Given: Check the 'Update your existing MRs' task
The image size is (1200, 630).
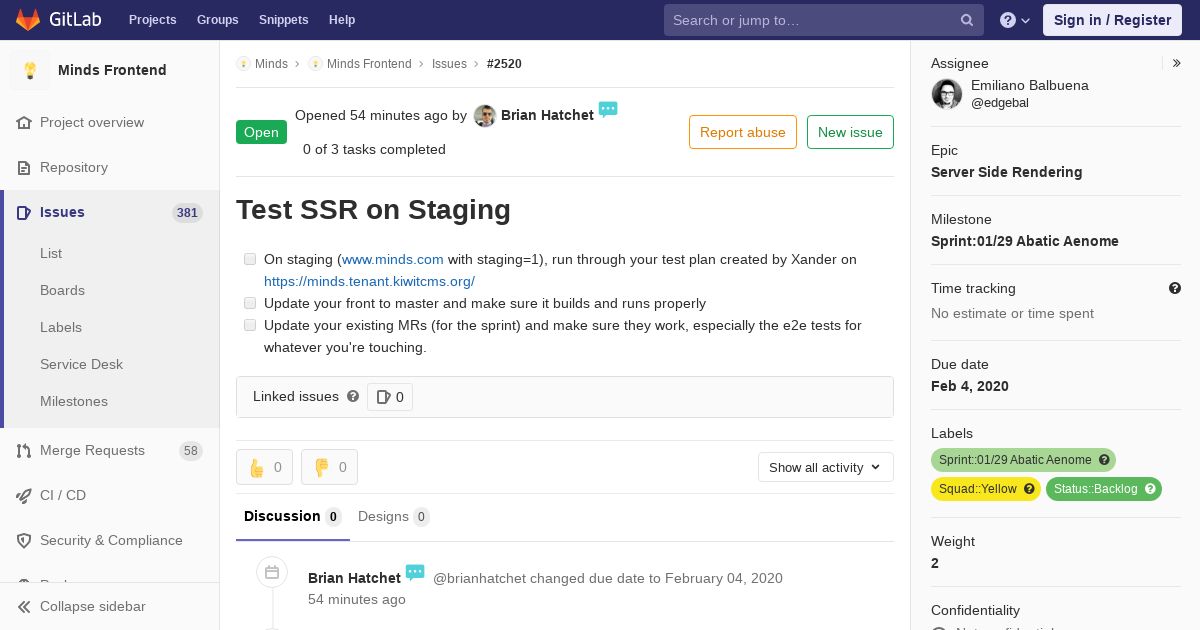Looking at the screenshot, I should [250, 325].
